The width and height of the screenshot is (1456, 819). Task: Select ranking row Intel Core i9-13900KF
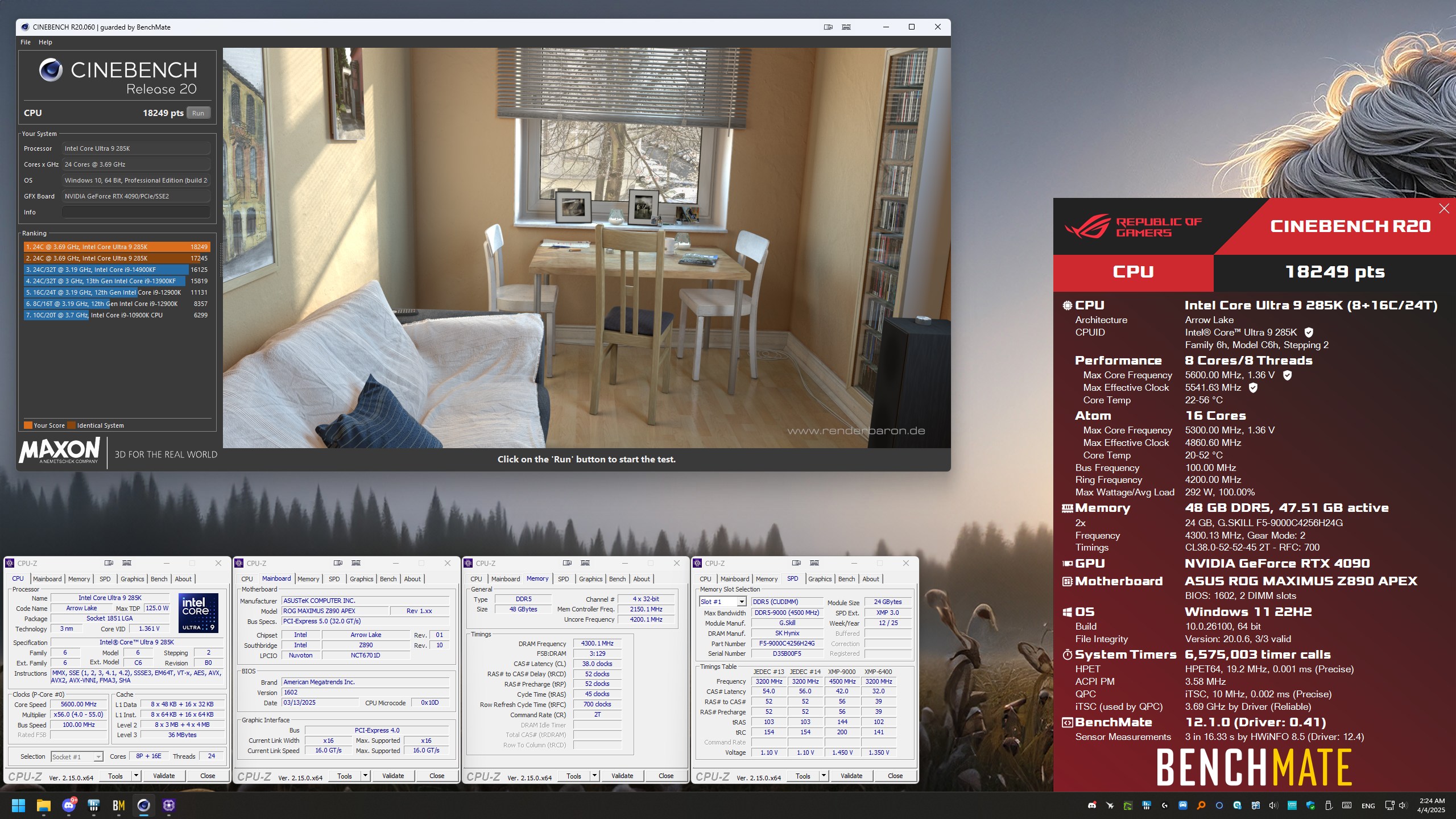117,281
